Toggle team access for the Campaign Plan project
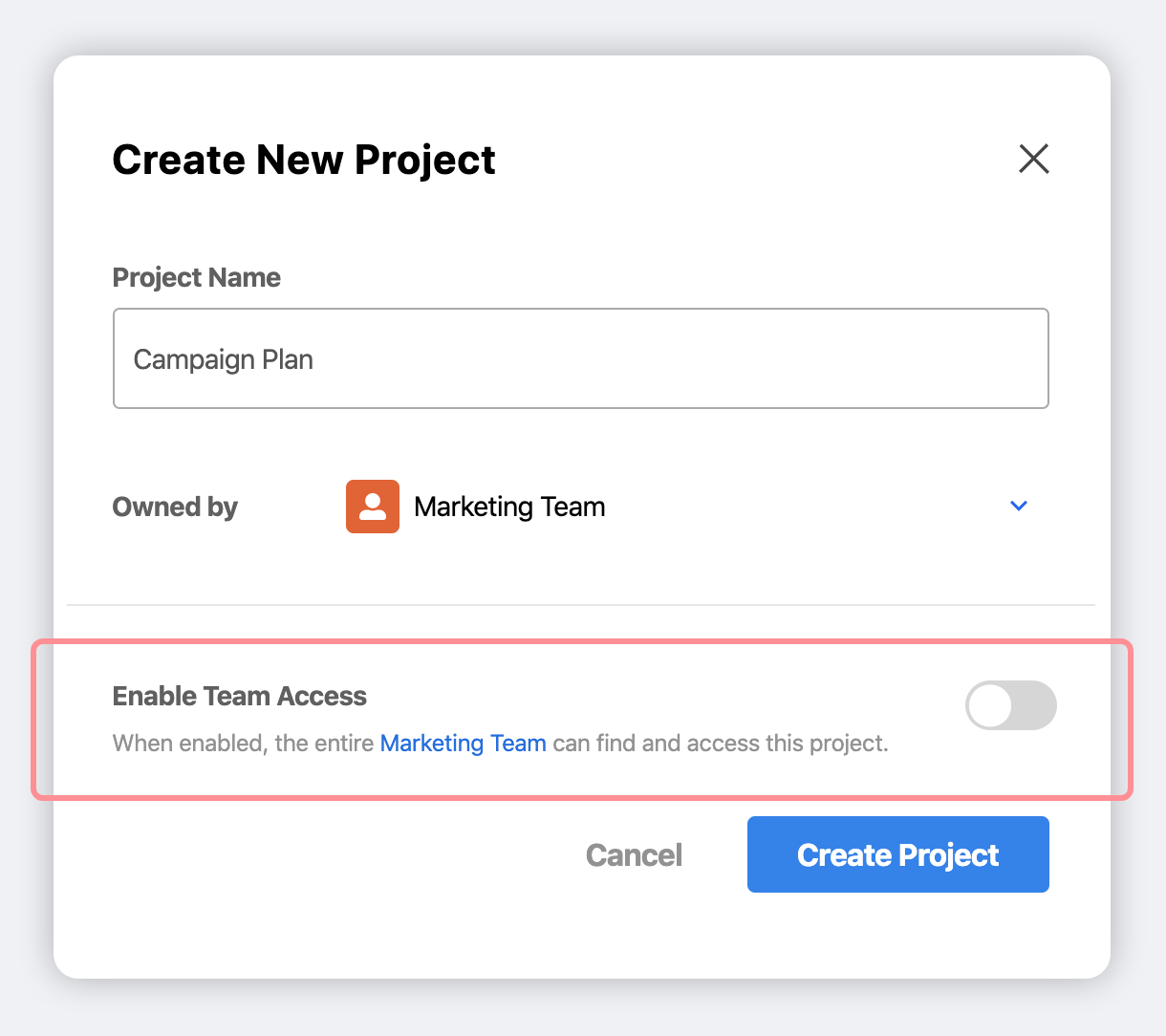The height and width of the screenshot is (1036, 1166). [1011, 705]
